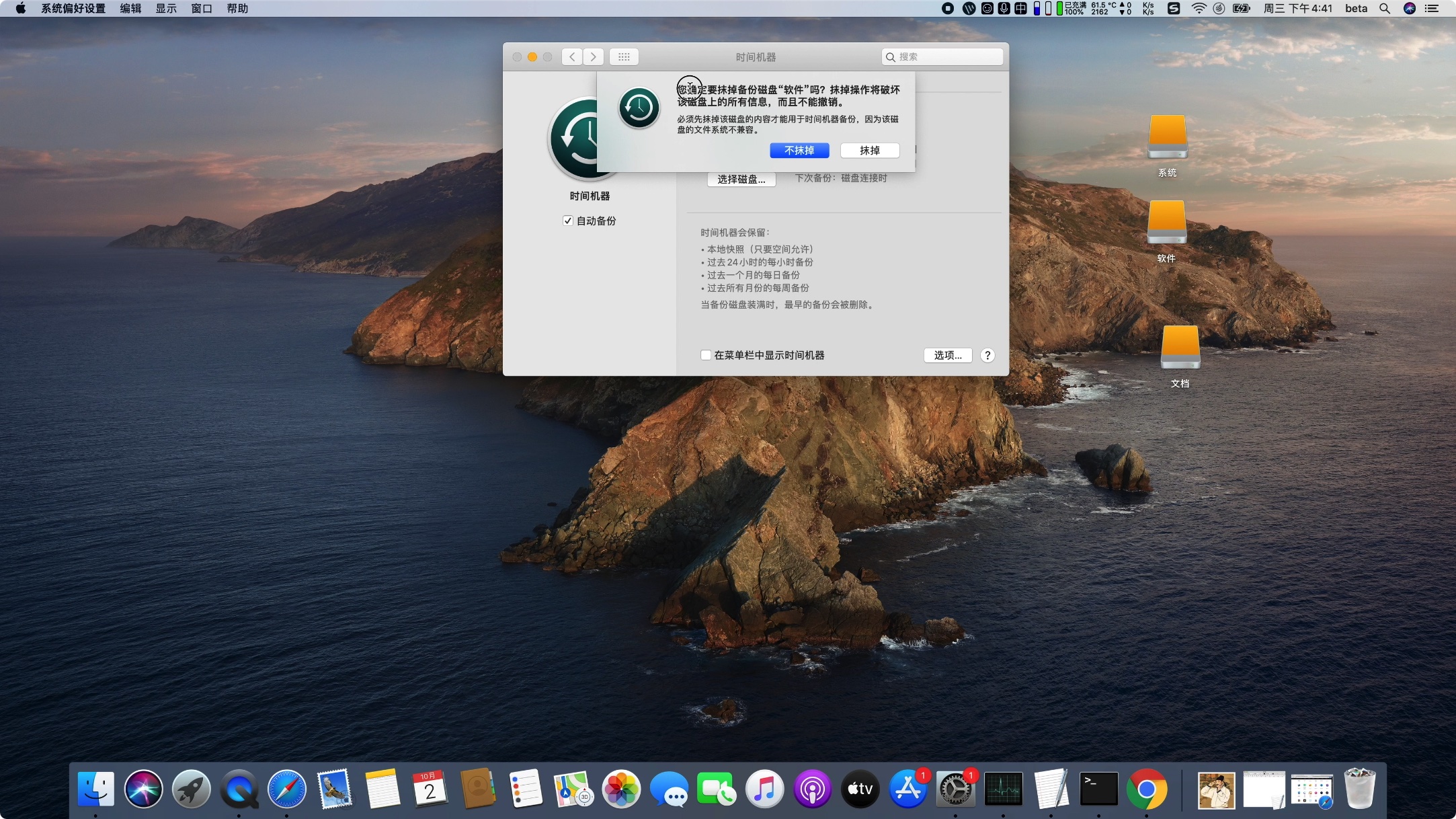The height and width of the screenshot is (819, 1456).
Task: Click 下次备份: 磁盘连接时 text
Action: (841, 178)
